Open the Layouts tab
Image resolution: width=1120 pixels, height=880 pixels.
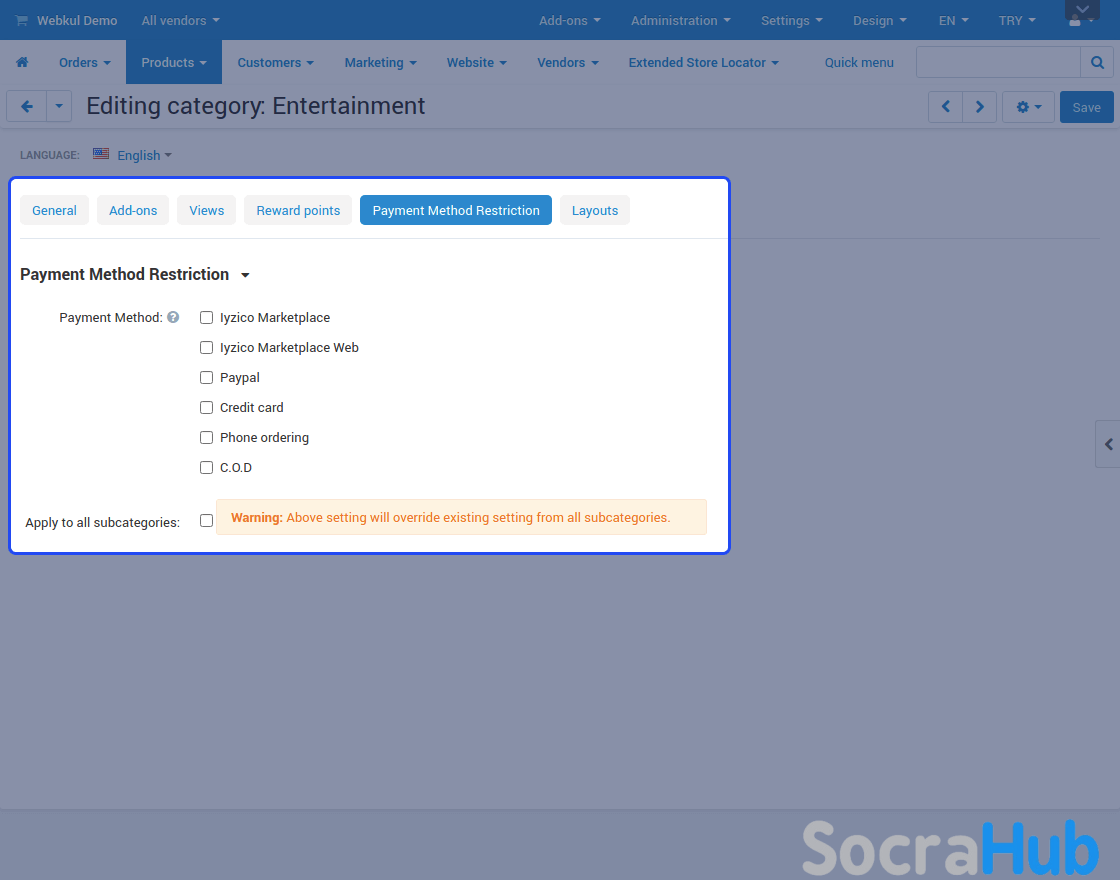pos(595,210)
